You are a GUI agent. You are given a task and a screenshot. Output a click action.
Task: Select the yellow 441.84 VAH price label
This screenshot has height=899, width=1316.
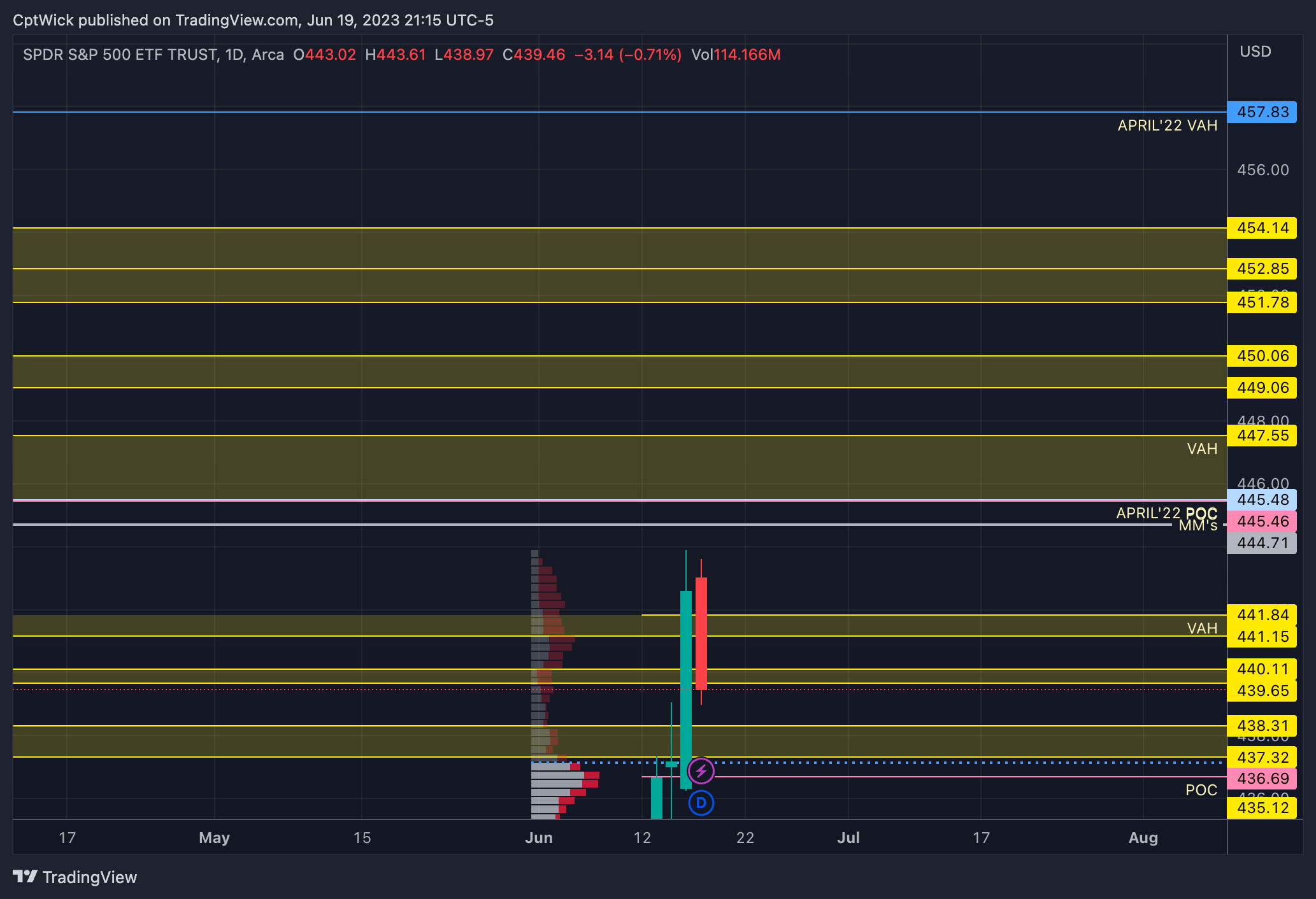1262,615
